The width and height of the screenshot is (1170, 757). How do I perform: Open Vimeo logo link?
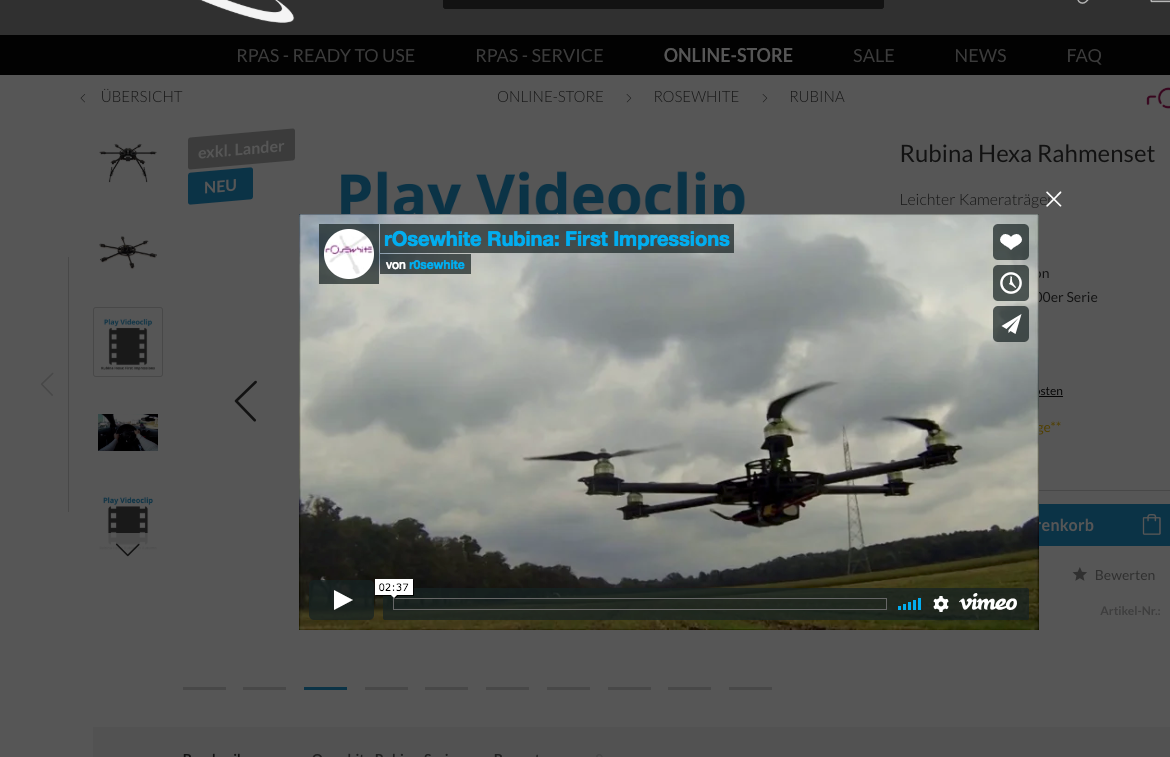[x=988, y=603]
